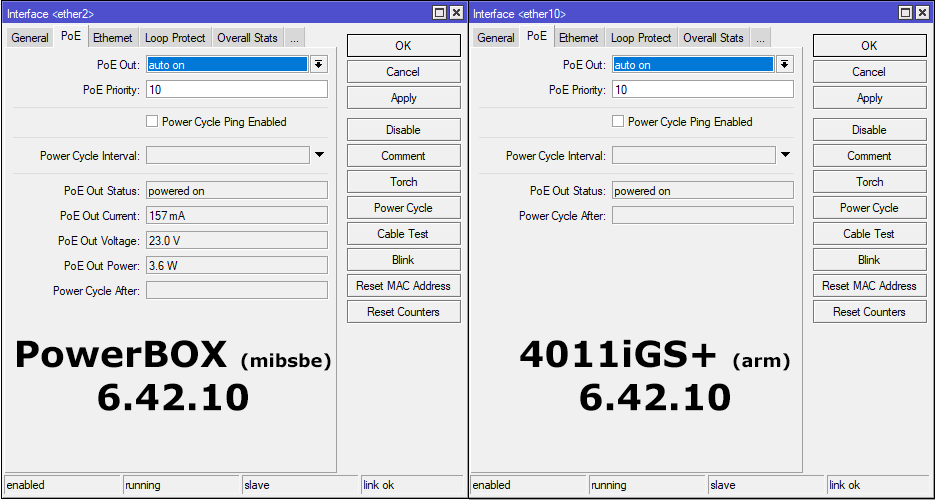The width and height of the screenshot is (935, 500).
Task: Click Power Cycle Interval field in ether2 window
Action: pyautogui.click(x=228, y=156)
